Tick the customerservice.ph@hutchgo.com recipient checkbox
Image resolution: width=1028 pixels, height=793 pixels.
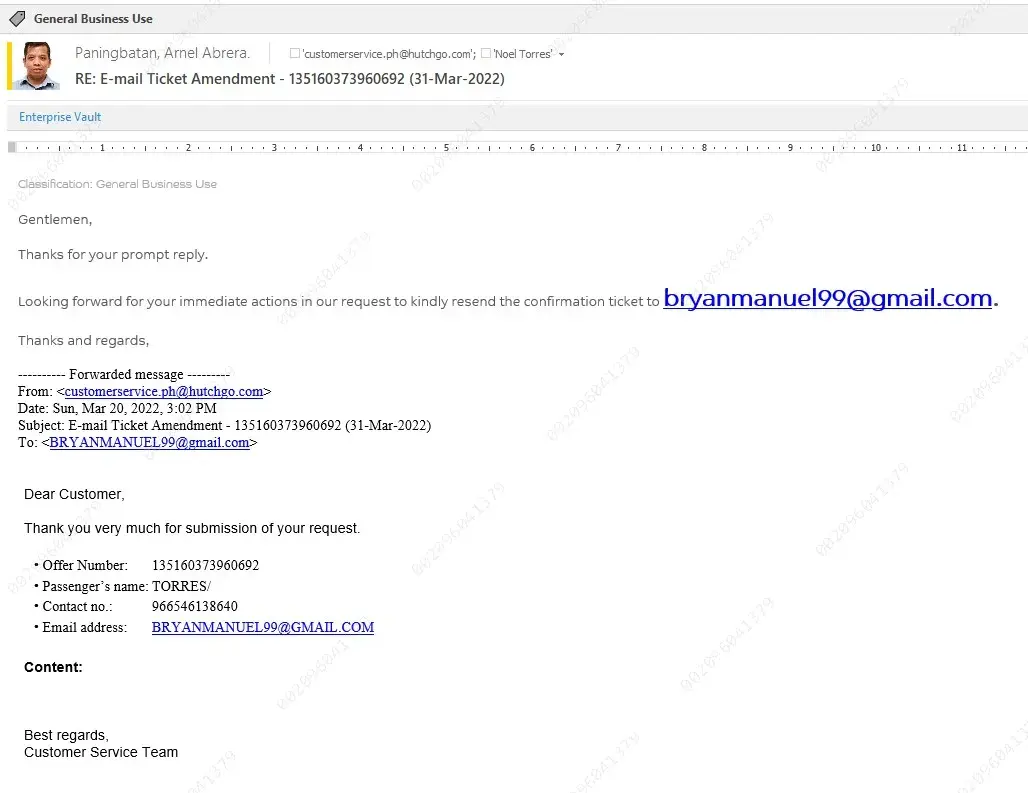(294, 53)
